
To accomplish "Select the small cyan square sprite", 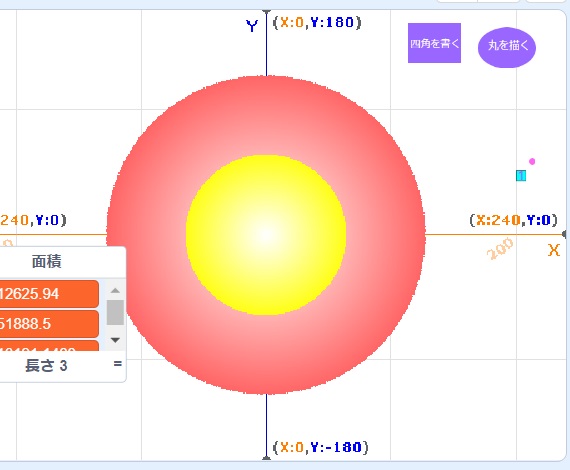I will pos(521,176).
